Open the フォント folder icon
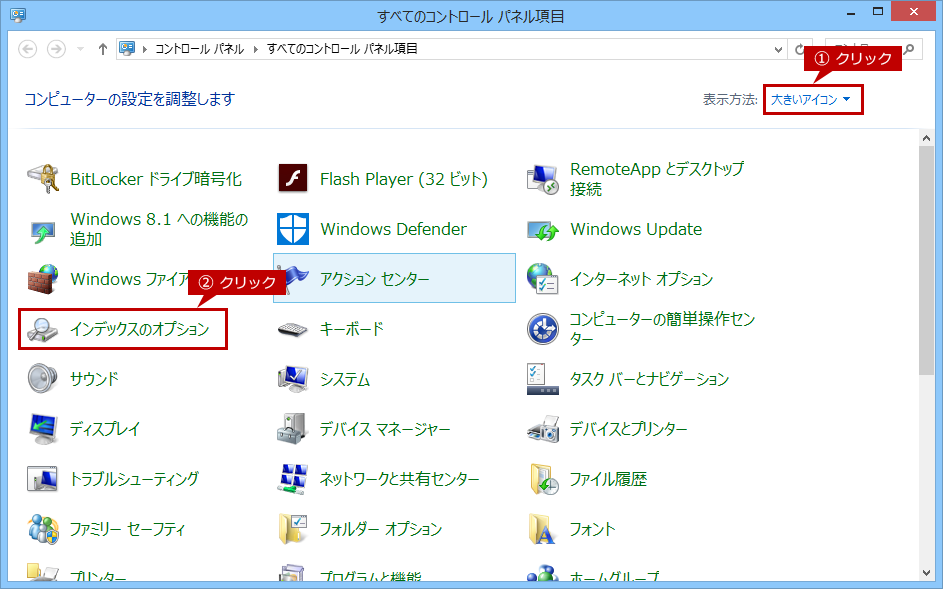This screenshot has width=943, height=589. pos(542,529)
